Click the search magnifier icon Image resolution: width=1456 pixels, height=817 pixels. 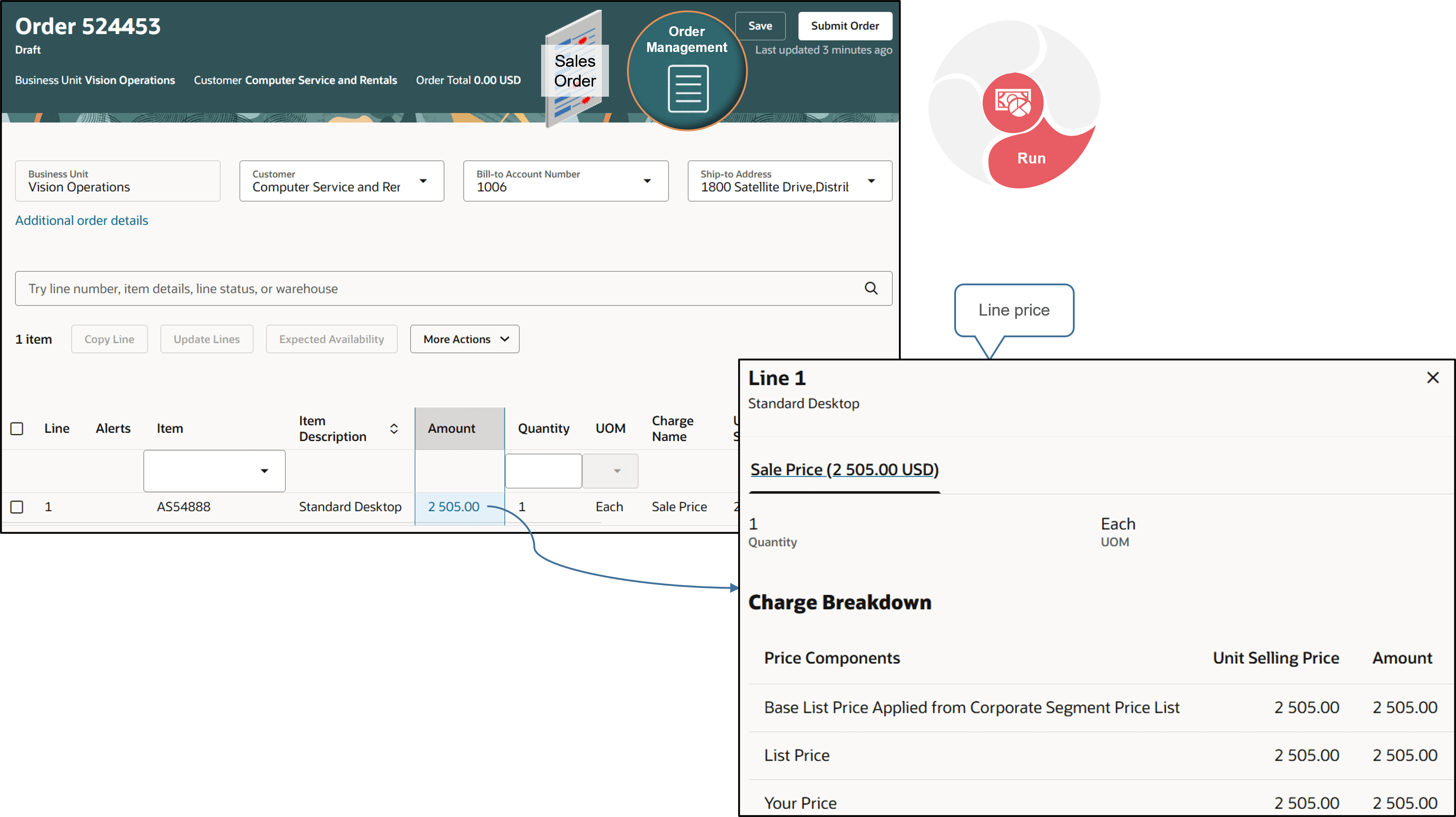coord(872,288)
